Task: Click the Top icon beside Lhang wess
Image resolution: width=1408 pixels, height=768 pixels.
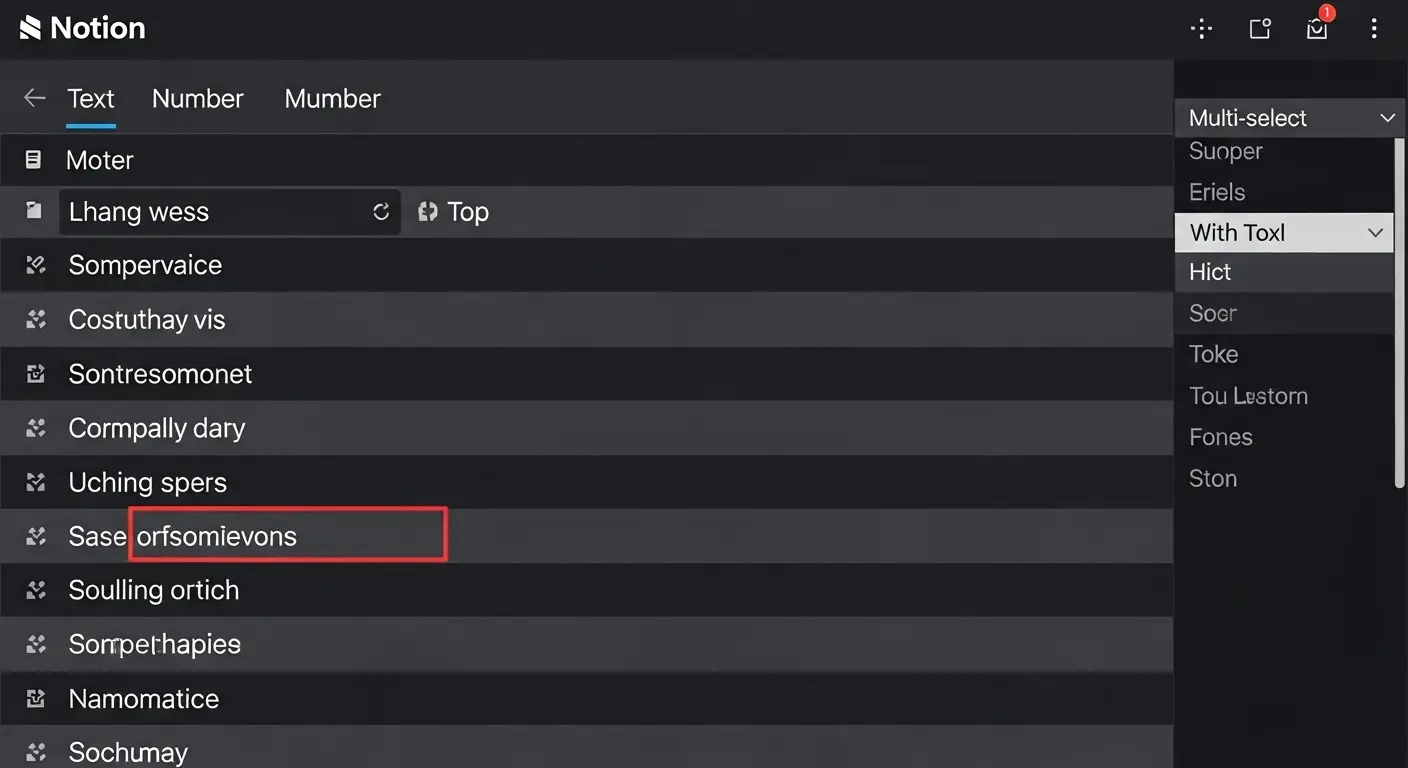Action: [428, 212]
